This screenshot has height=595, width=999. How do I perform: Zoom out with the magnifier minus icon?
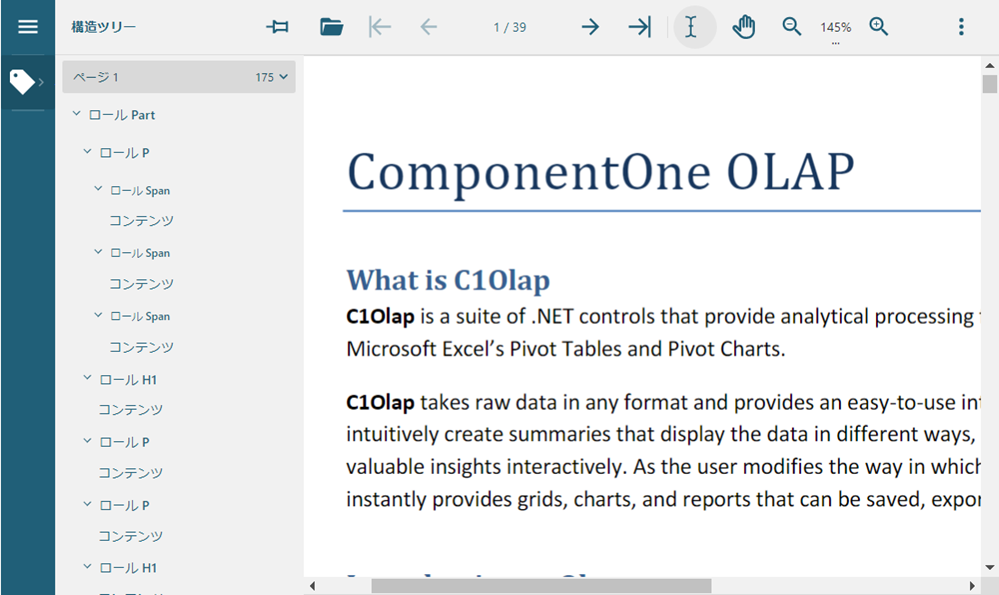(x=791, y=27)
